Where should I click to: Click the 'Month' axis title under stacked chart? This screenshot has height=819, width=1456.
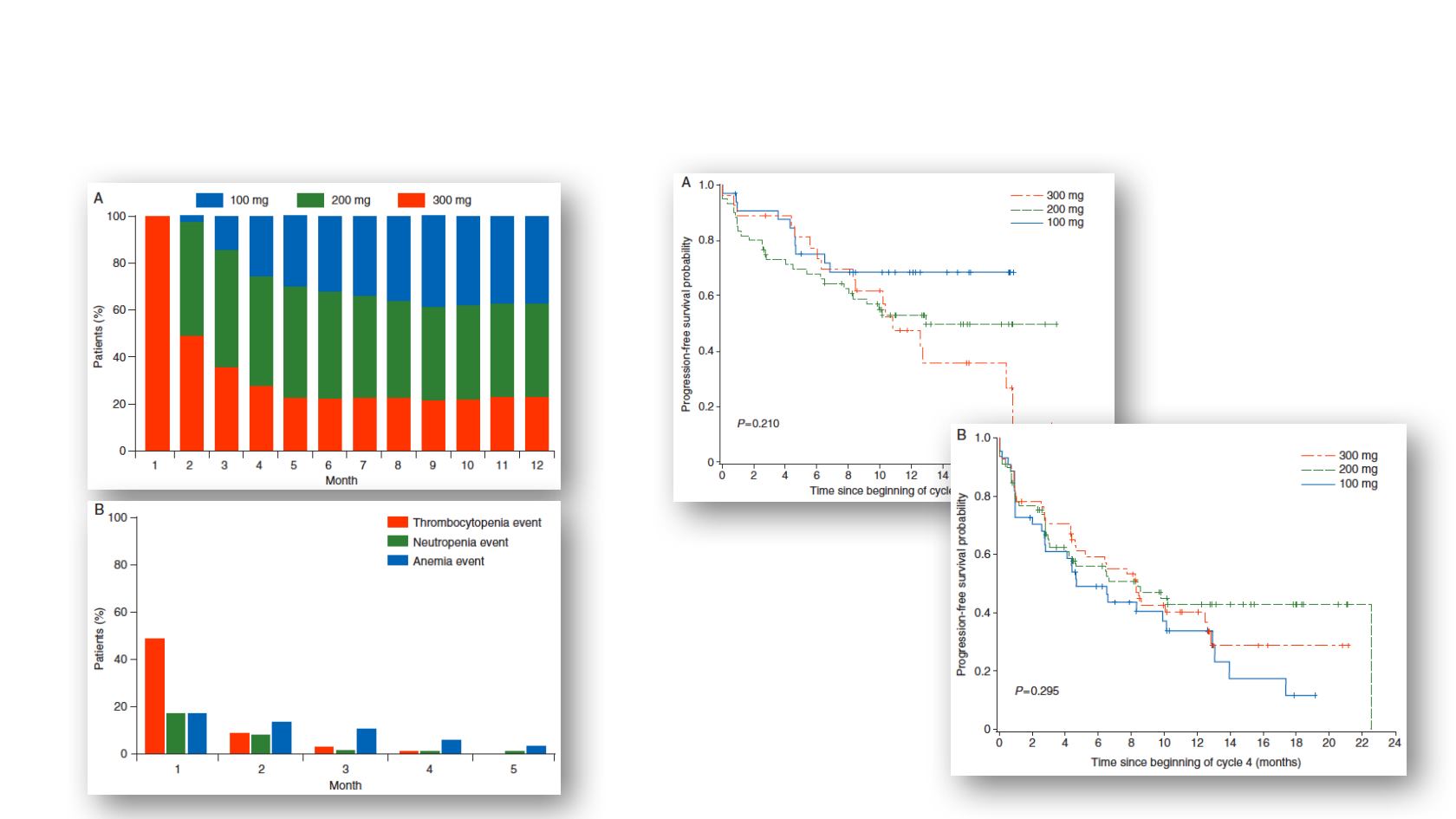click(x=341, y=480)
